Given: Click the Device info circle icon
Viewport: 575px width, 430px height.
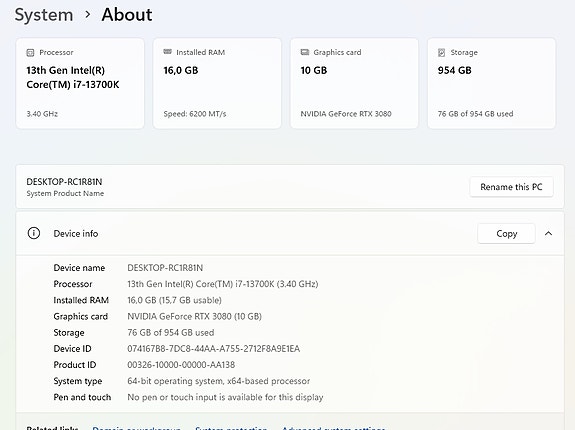Looking at the screenshot, I should 34,233.
